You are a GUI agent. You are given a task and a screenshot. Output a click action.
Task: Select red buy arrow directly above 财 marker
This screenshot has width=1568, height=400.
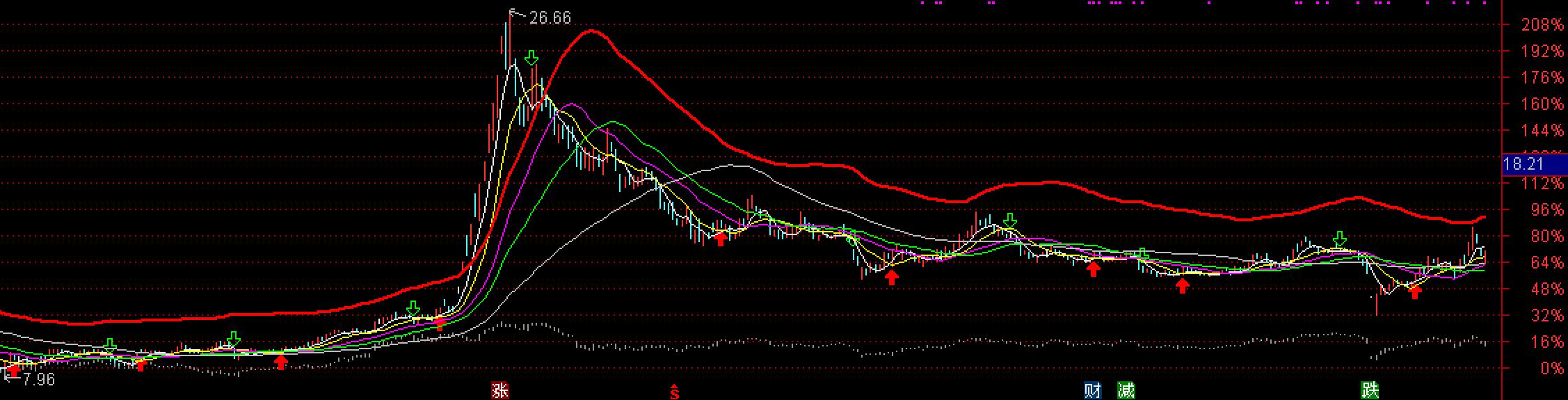click(x=1094, y=269)
